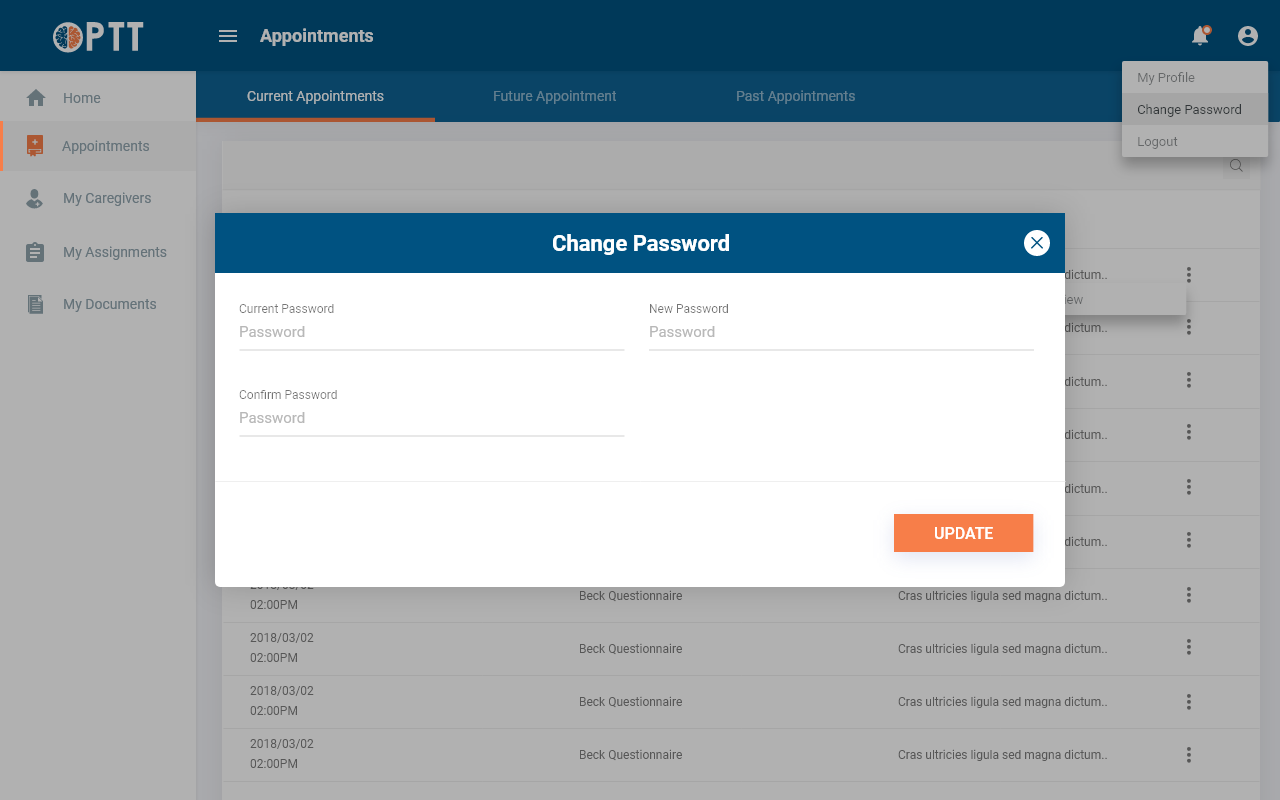The height and width of the screenshot is (800, 1280).
Task: Click the search magnifier icon
Action: coord(1236,166)
